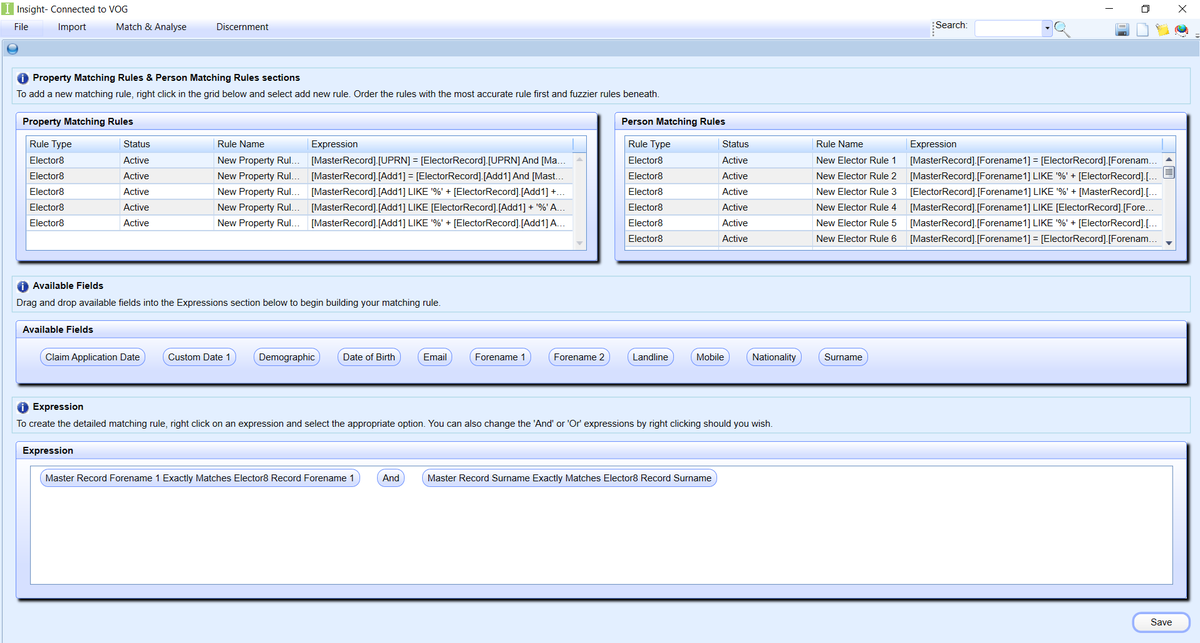Image resolution: width=1200 pixels, height=643 pixels.
Task: Open the Match & Analyse menu
Action: click(151, 27)
